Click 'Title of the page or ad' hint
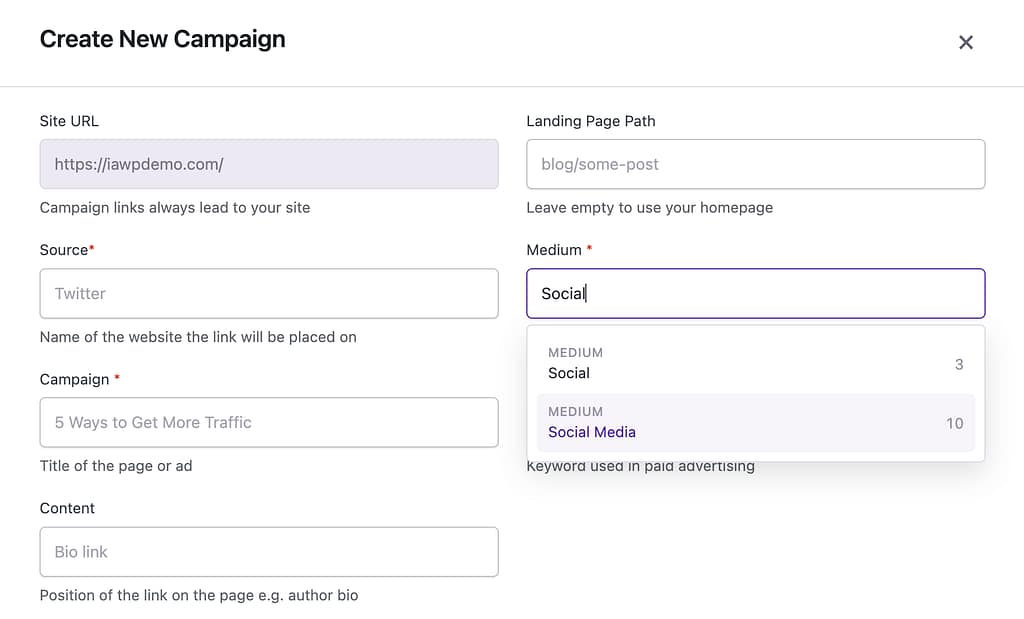This screenshot has height=619, width=1024. click(116, 466)
